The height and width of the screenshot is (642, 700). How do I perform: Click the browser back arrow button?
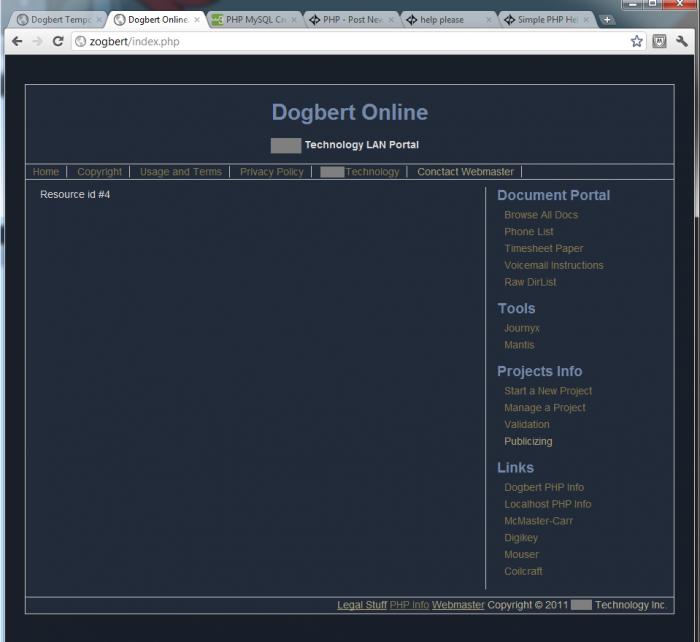(x=17, y=41)
